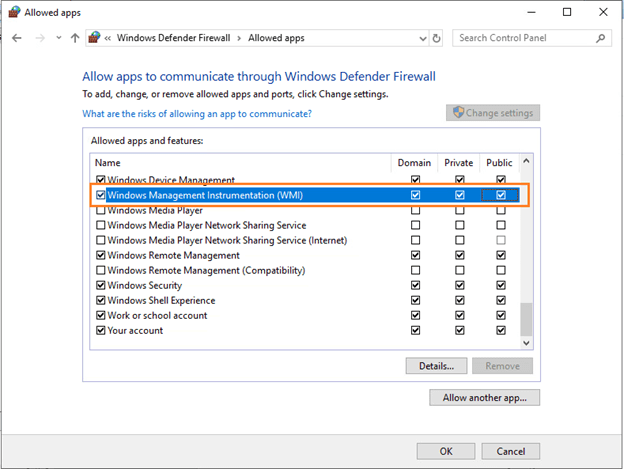
Task: Check Domain box for Windows Media Player Network Sharing Service
Action: pos(415,225)
